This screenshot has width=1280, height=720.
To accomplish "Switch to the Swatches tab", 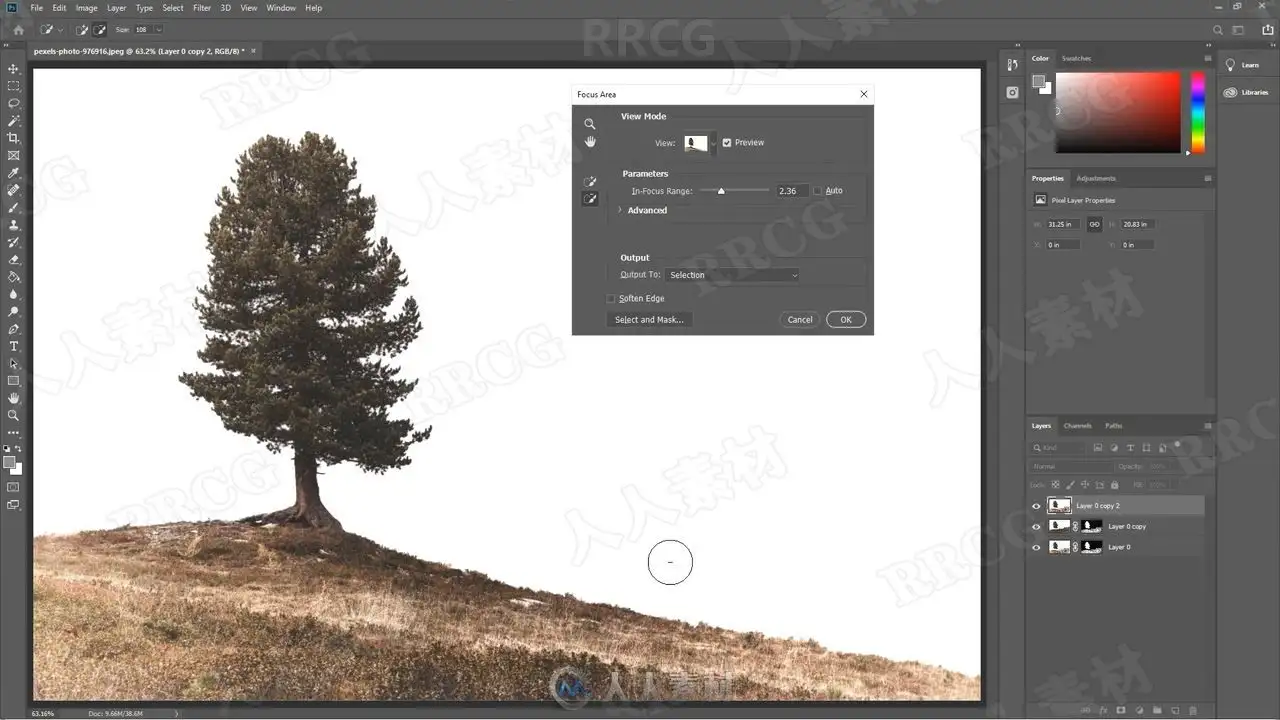I will pos(1076,59).
